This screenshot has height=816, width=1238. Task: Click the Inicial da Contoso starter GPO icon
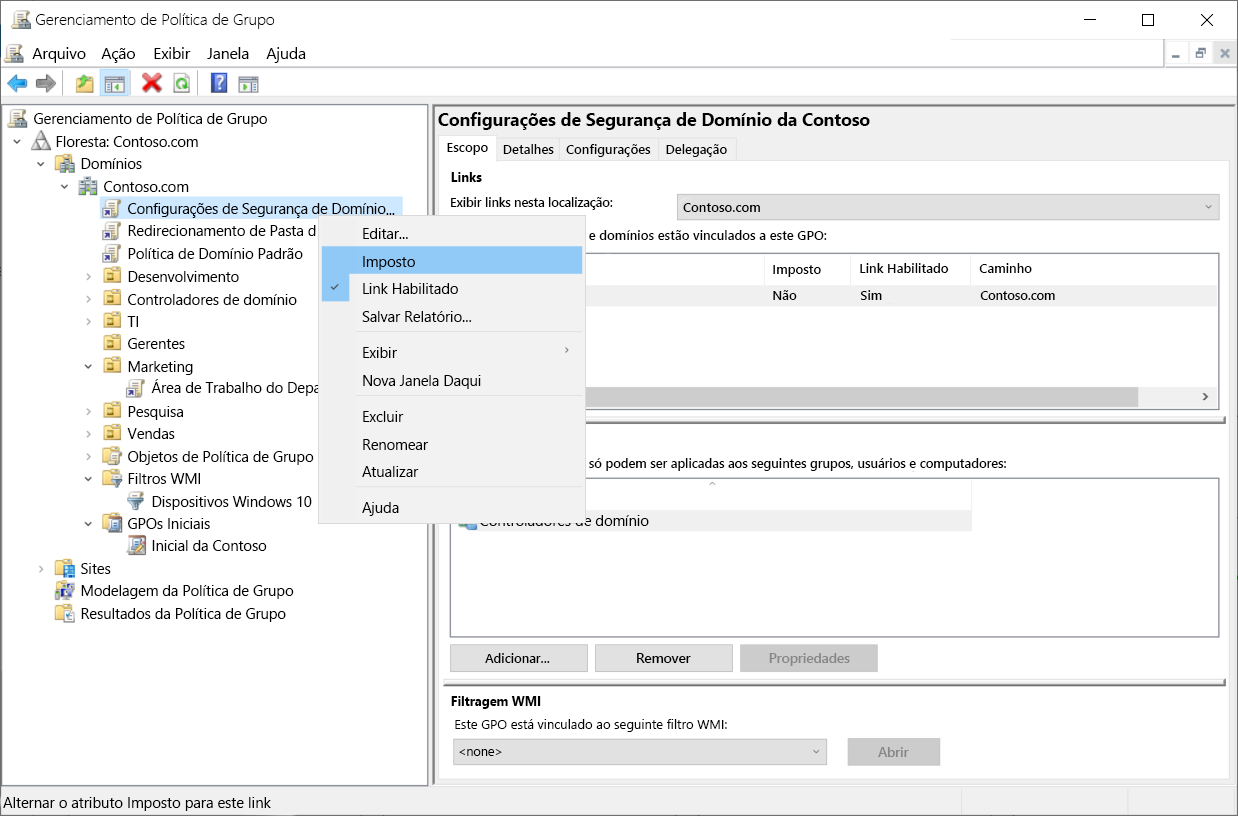[136, 546]
